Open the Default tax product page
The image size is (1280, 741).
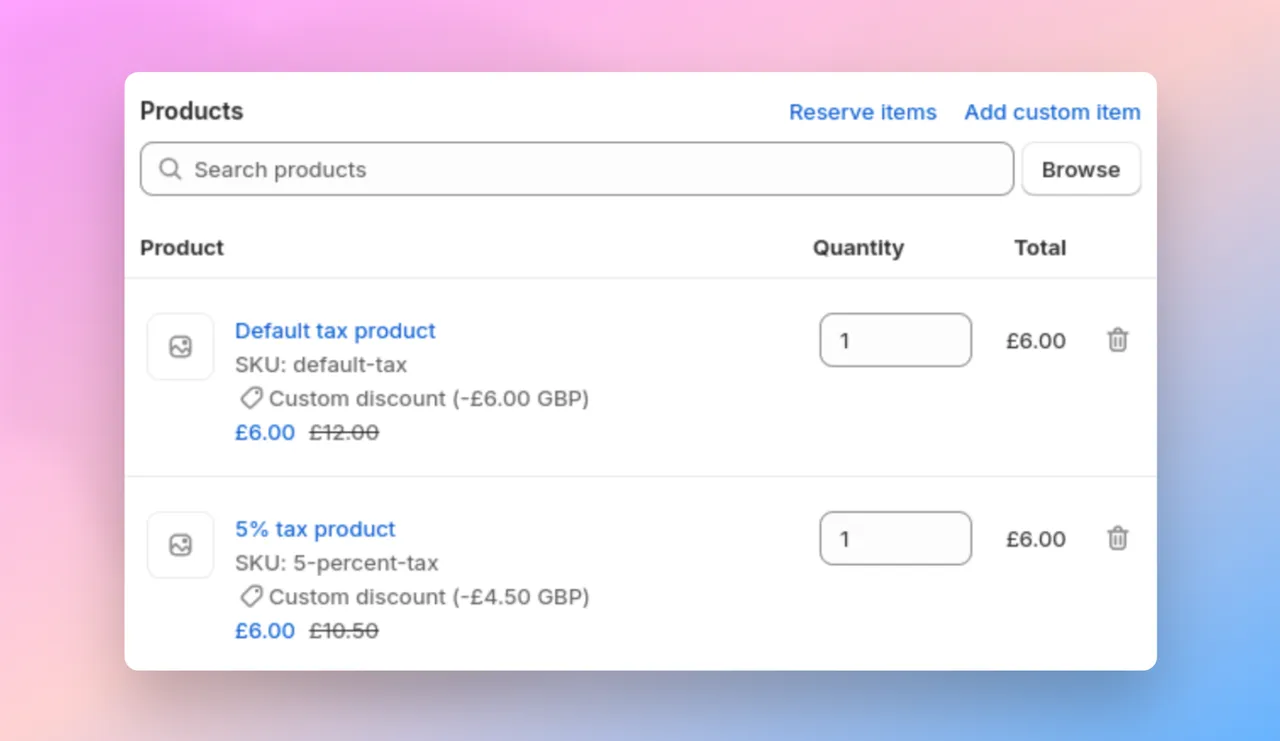335,331
